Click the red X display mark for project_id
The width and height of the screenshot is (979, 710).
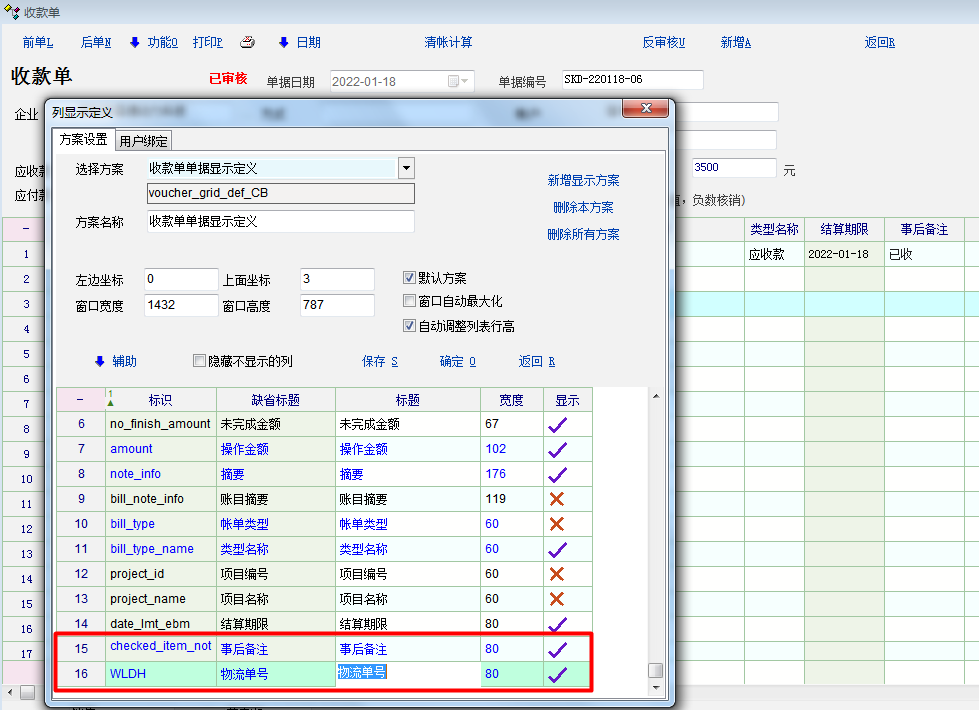pyautogui.click(x=557, y=574)
